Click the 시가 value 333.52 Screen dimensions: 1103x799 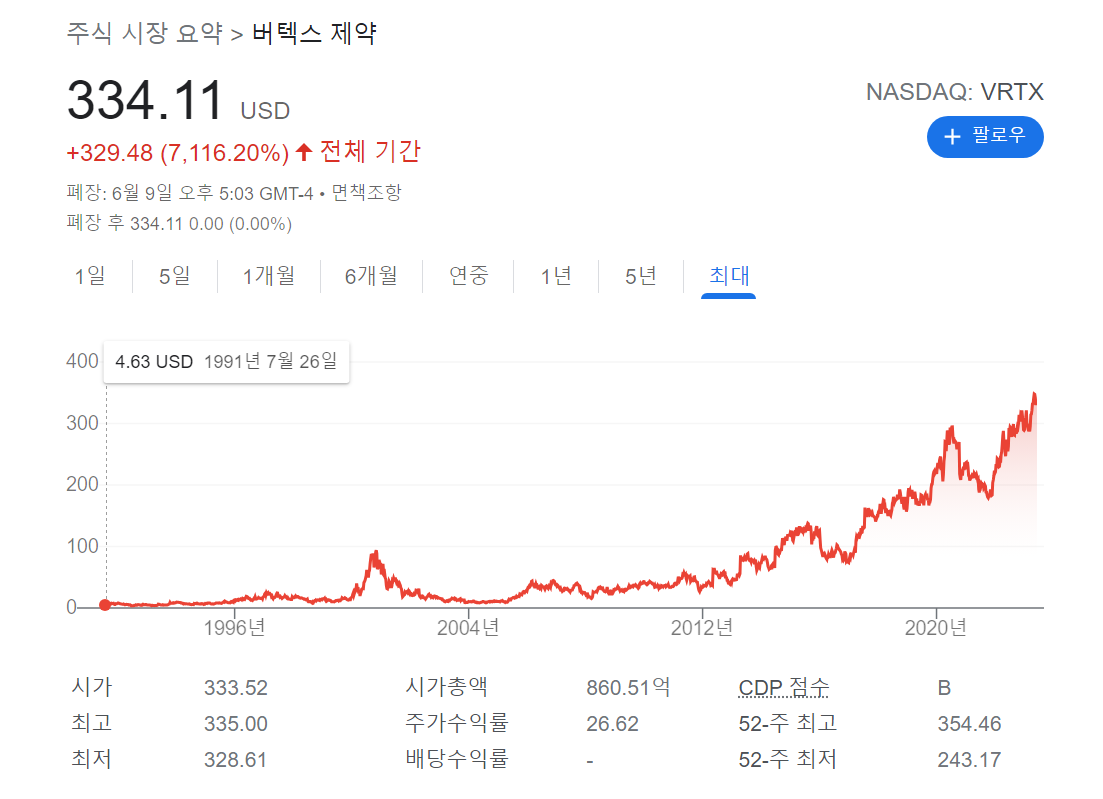click(236, 688)
